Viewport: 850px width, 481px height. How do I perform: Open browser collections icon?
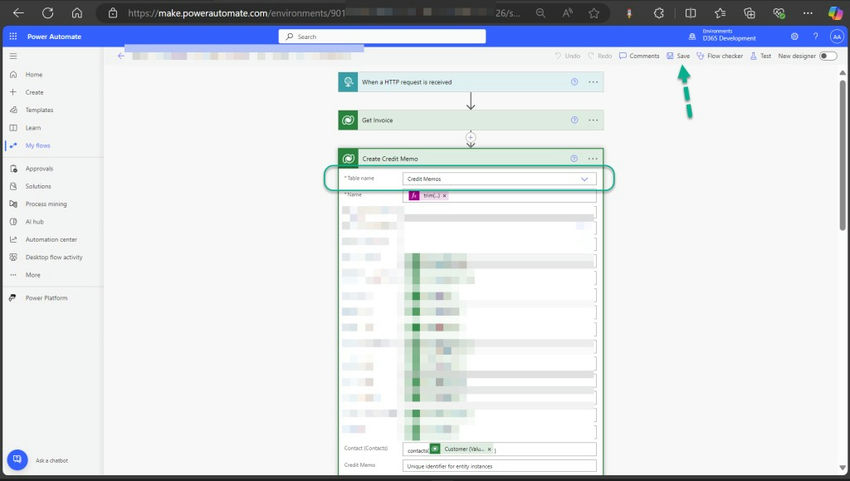point(749,13)
